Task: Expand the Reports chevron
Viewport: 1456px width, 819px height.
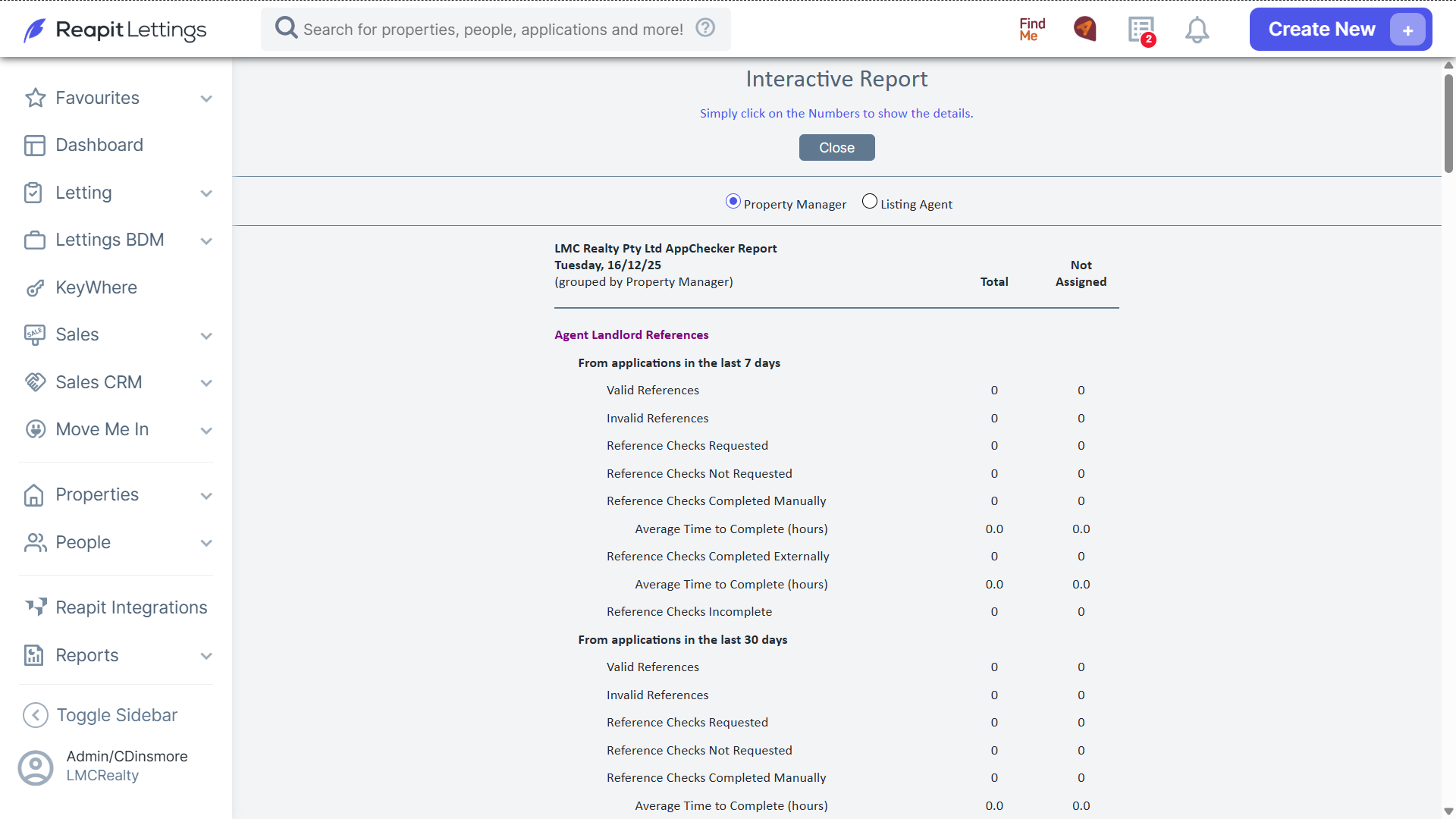Action: tap(206, 656)
